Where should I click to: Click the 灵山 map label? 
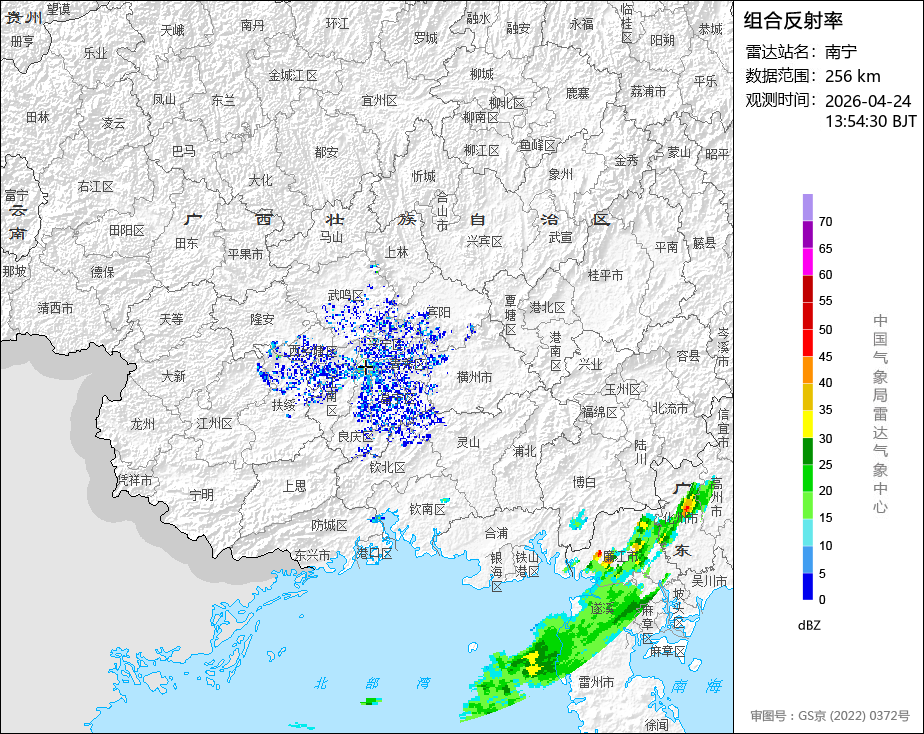[468, 442]
